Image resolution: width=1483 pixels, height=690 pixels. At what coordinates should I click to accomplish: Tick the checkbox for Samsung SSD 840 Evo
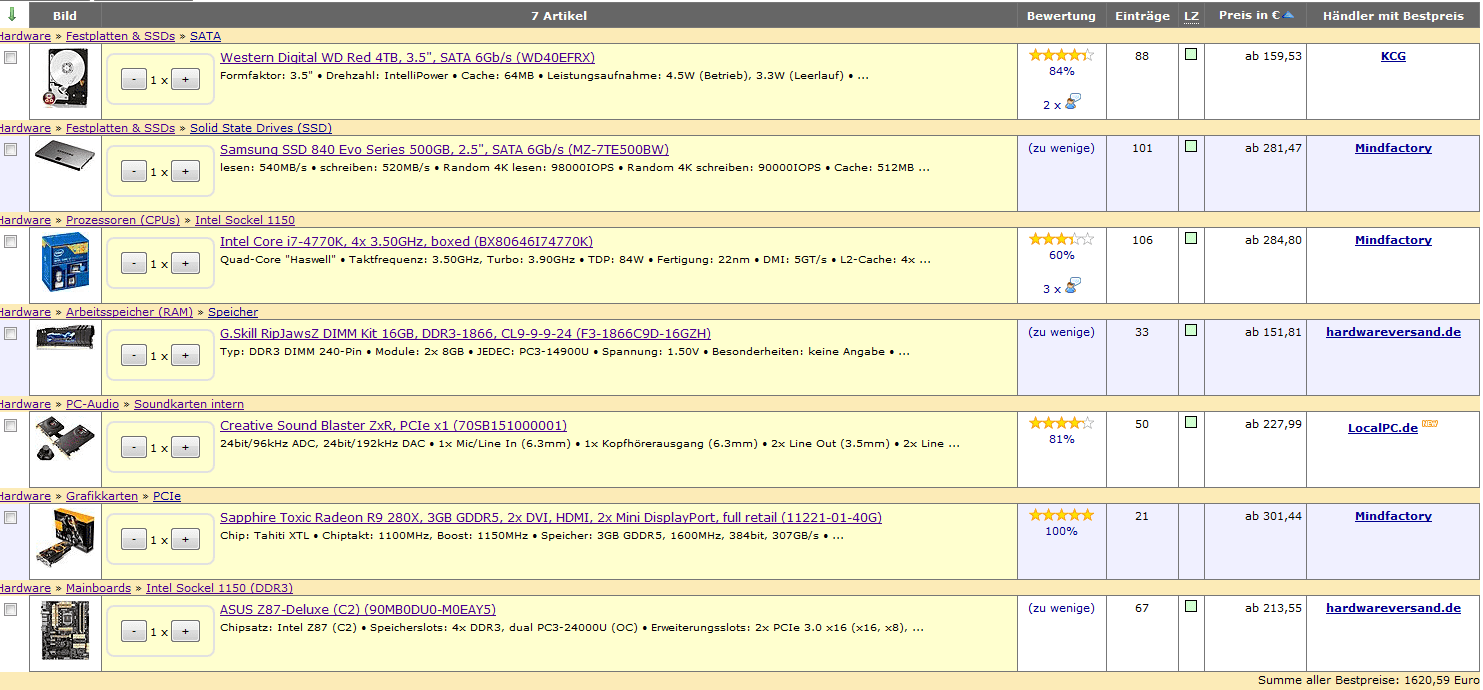[11, 150]
